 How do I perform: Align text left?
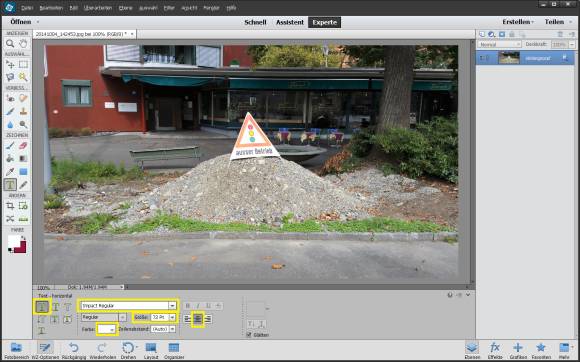[188, 319]
